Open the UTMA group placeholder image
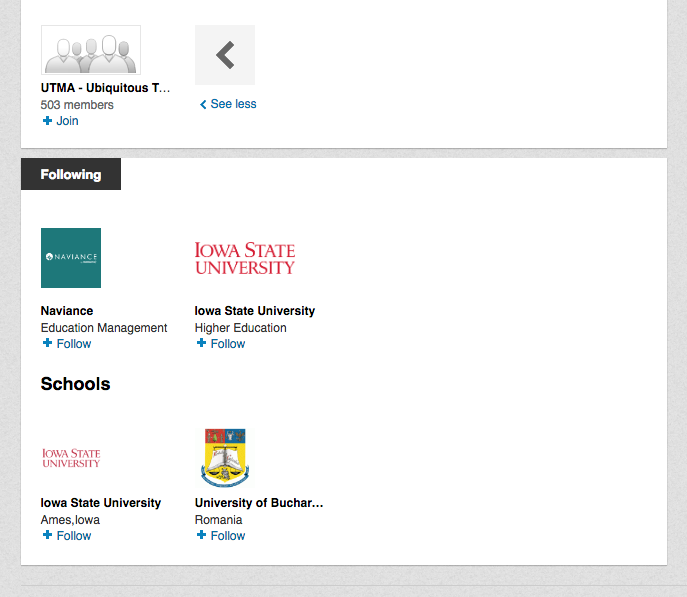 coord(91,49)
